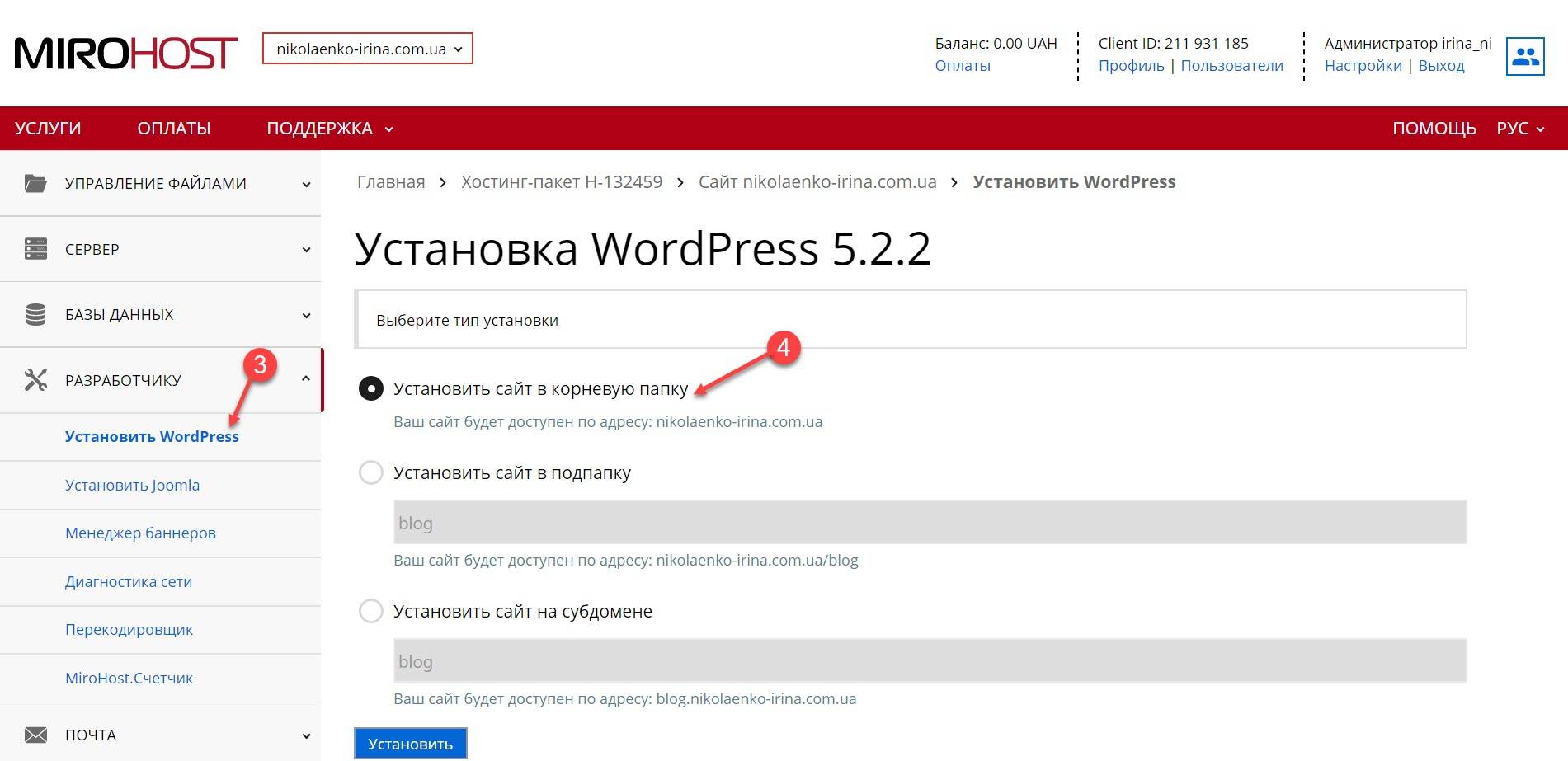Click the subdomain name input field
1568x761 pixels.
930,660
